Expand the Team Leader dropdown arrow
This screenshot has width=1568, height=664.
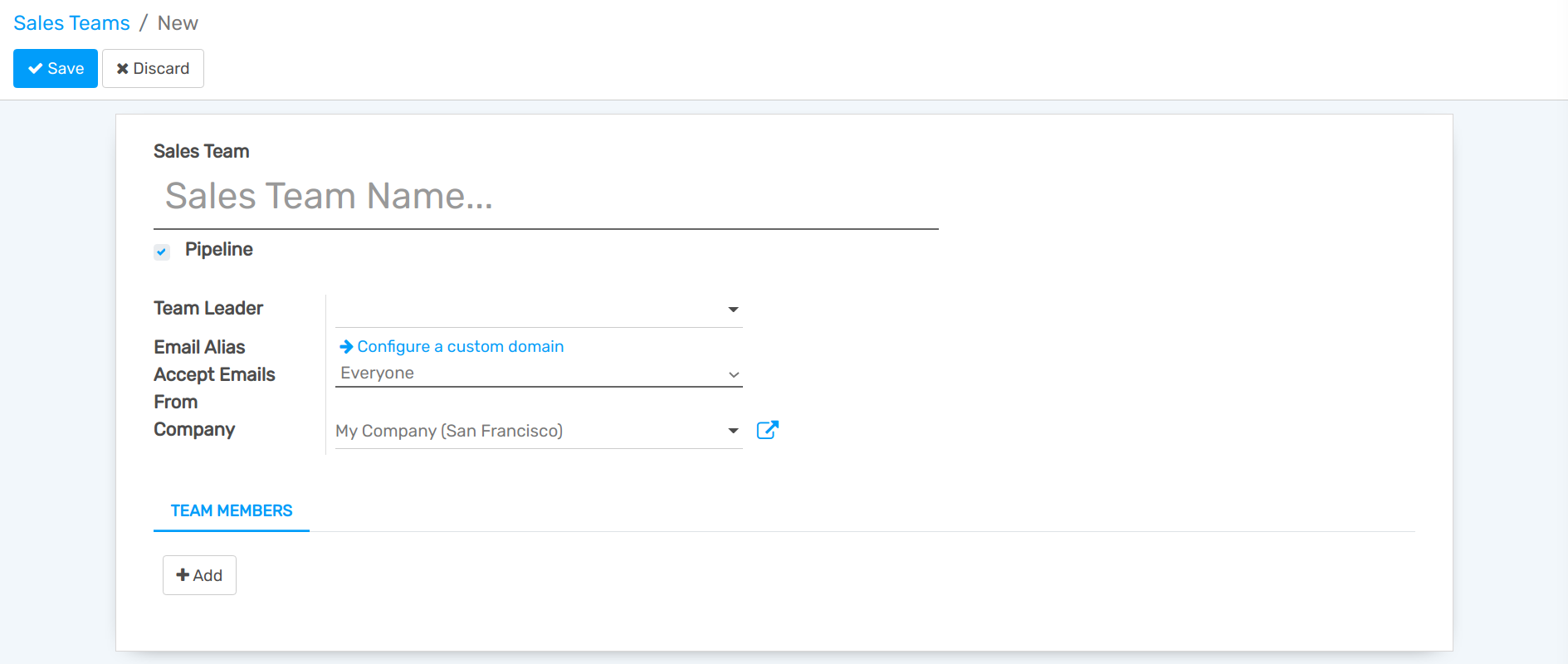coord(733,310)
